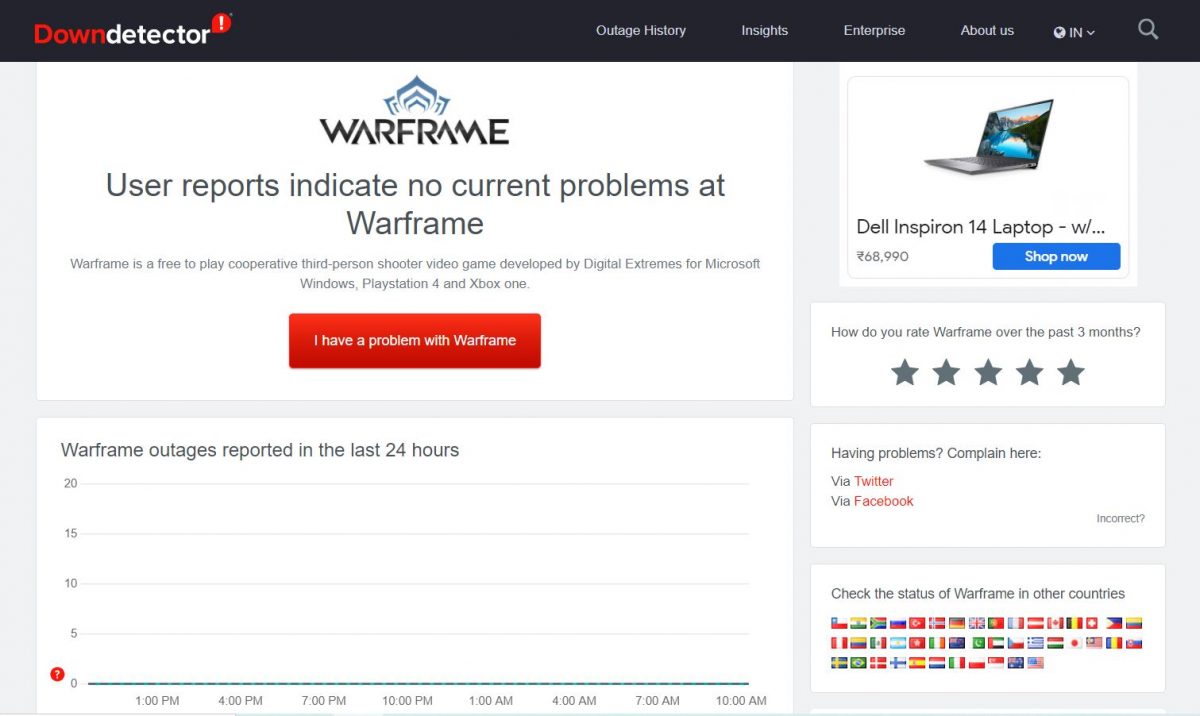The width and height of the screenshot is (1200, 716).
Task: Select the Finland flag
Action: (898, 663)
